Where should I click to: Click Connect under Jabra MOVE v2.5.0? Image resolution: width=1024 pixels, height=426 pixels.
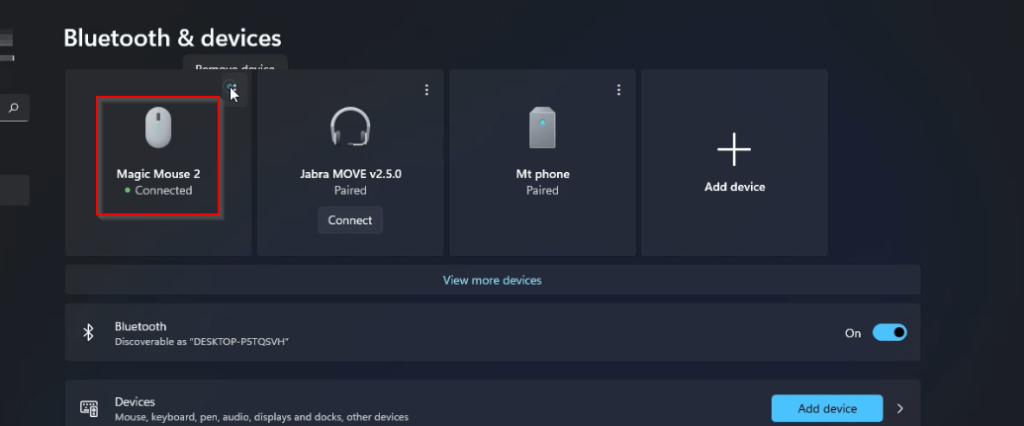tap(350, 220)
